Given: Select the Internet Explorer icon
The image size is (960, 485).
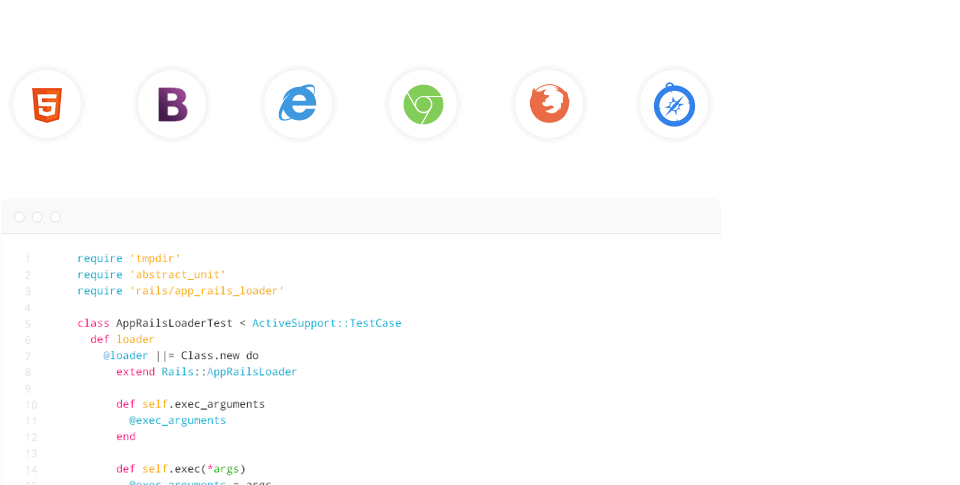Looking at the screenshot, I should (298, 103).
